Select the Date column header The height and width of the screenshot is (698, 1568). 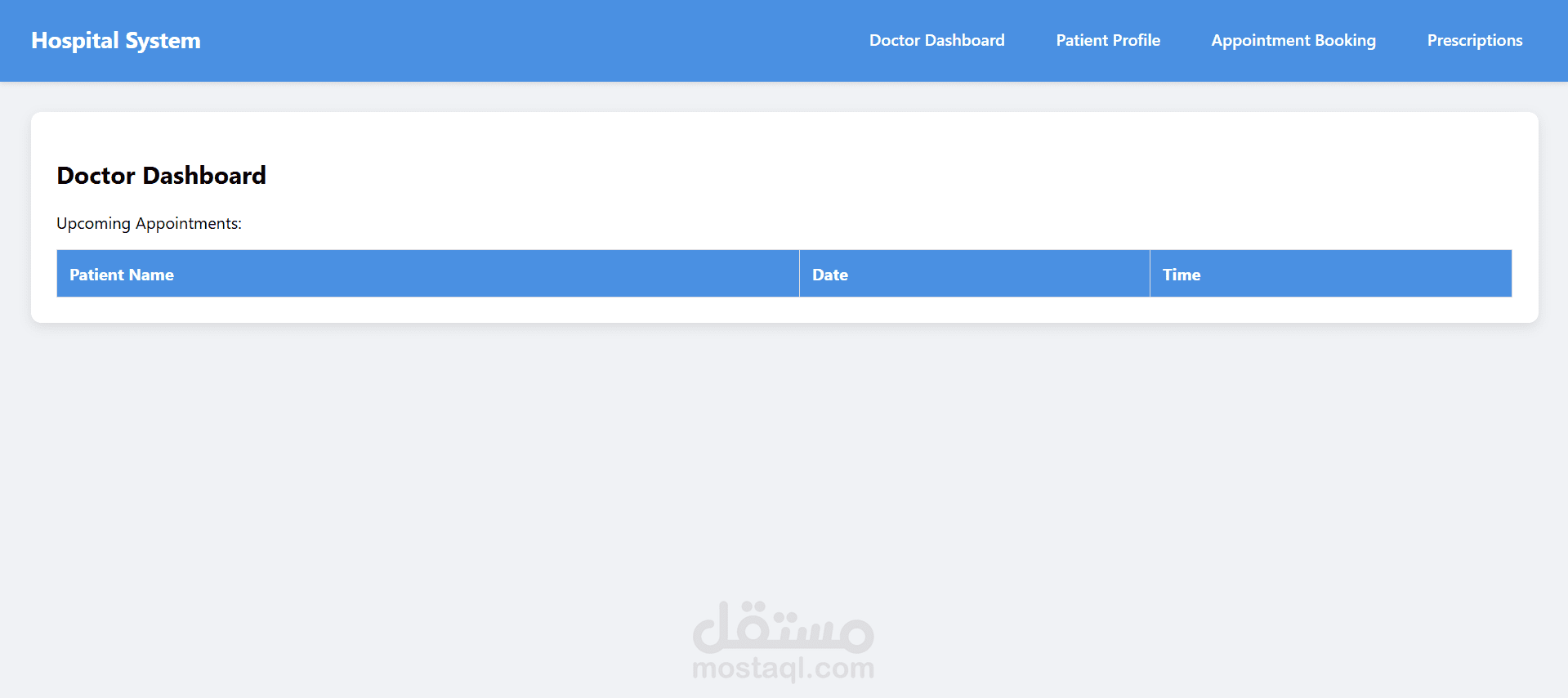[x=975, y=274]
